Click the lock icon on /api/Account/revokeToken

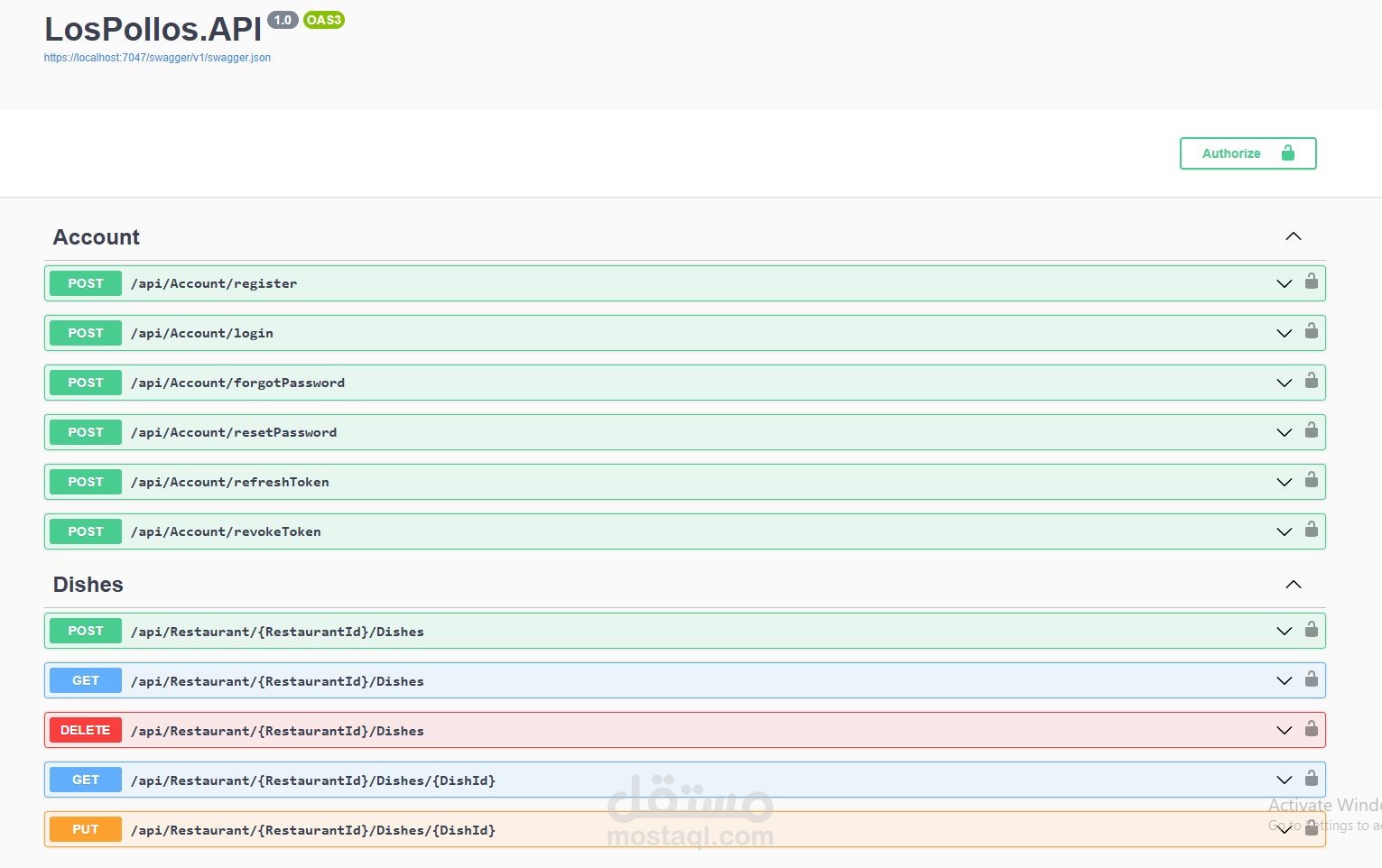1312,531
